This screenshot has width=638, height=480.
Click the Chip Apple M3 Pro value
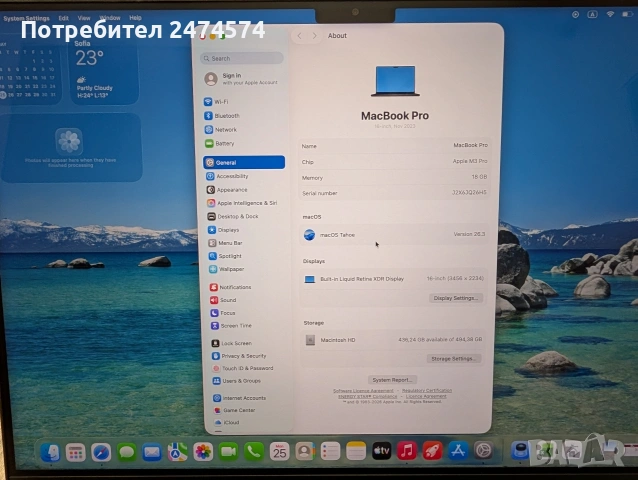point(470,161)
